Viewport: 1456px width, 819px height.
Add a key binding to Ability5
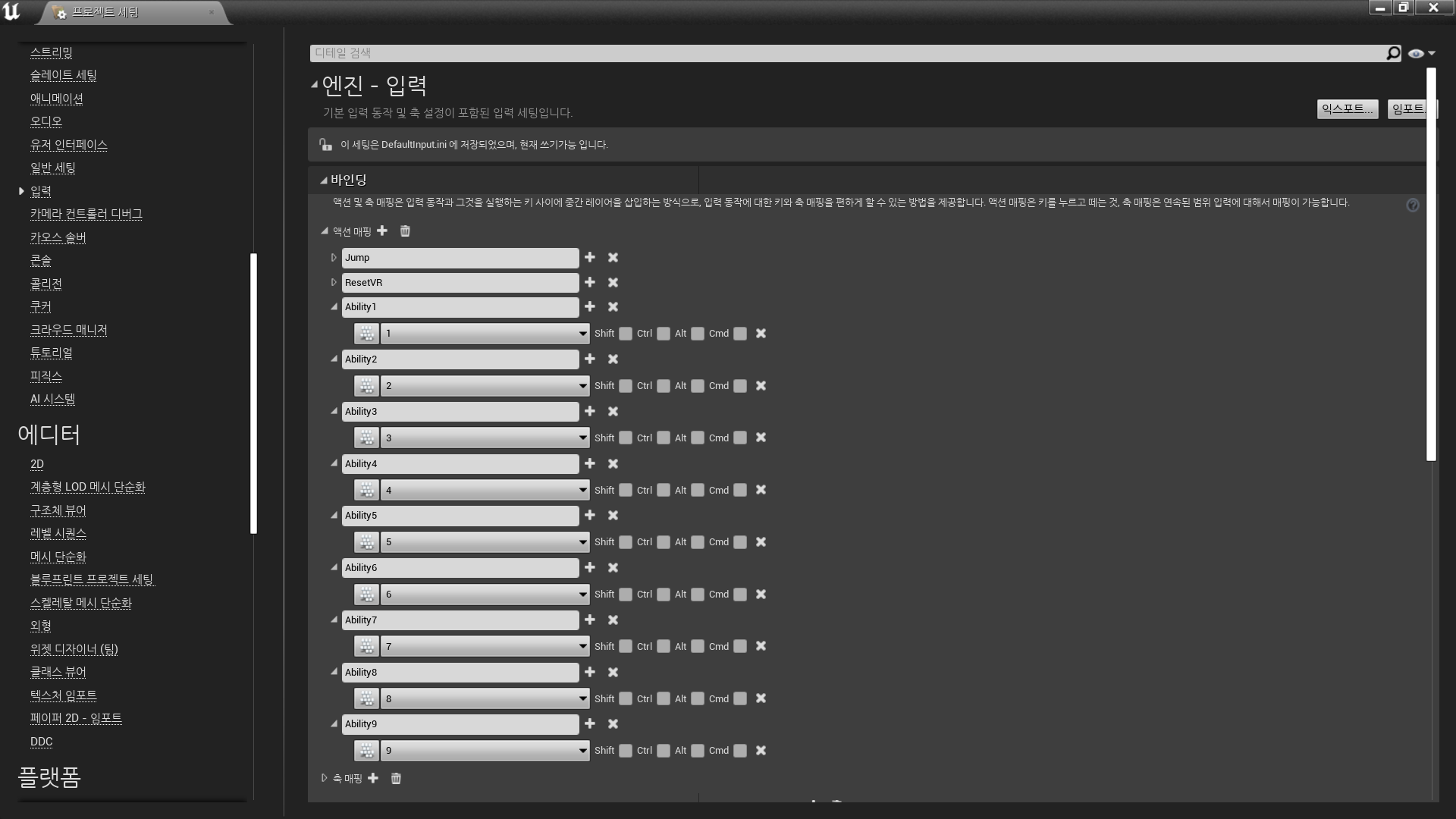click(590, 516)
